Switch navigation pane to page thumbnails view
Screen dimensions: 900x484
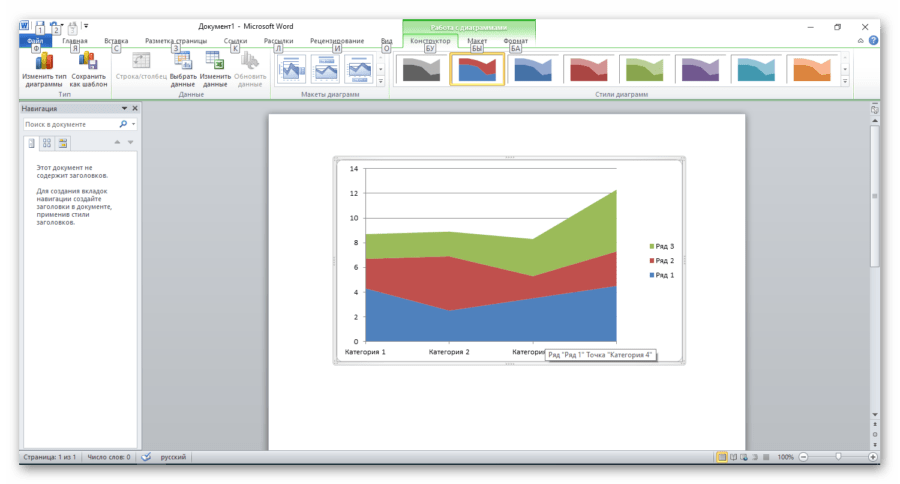tap(47, 143)
